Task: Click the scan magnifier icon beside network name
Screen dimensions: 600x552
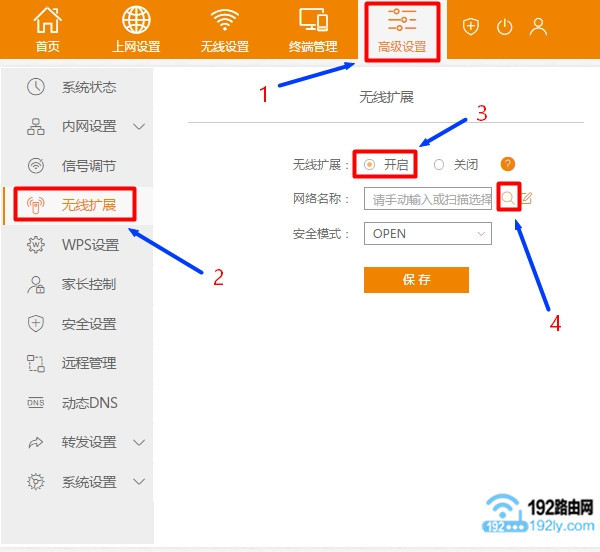Action: click(x=509, y=199)
